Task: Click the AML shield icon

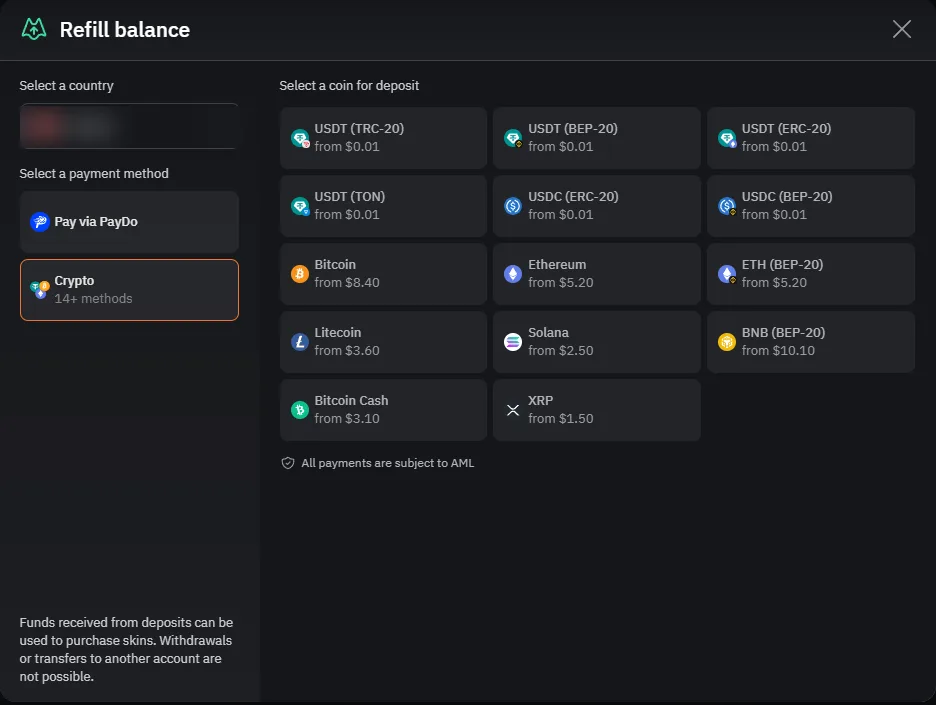Action: pyautogui.click(x=288, y=463)
